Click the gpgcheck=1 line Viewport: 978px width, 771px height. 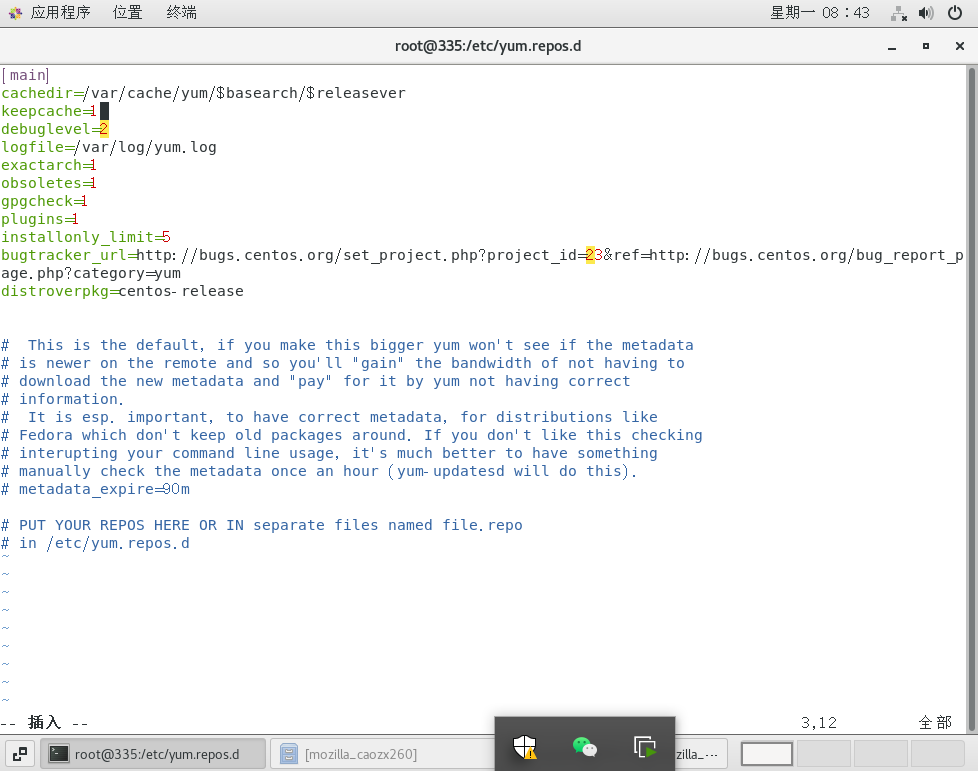(x=44, y=201)
